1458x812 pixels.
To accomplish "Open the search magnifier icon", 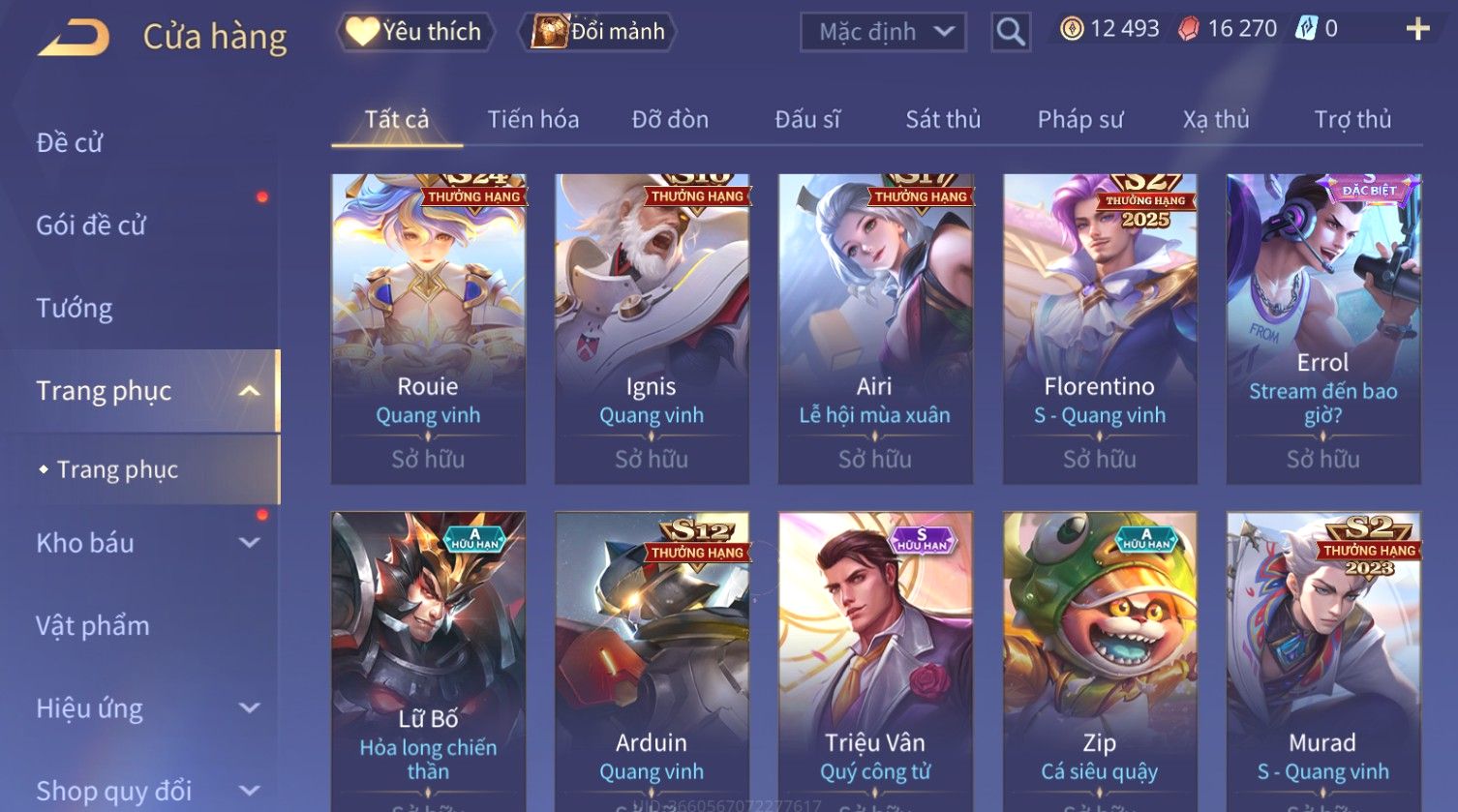I will click(x=1011, y=32).
